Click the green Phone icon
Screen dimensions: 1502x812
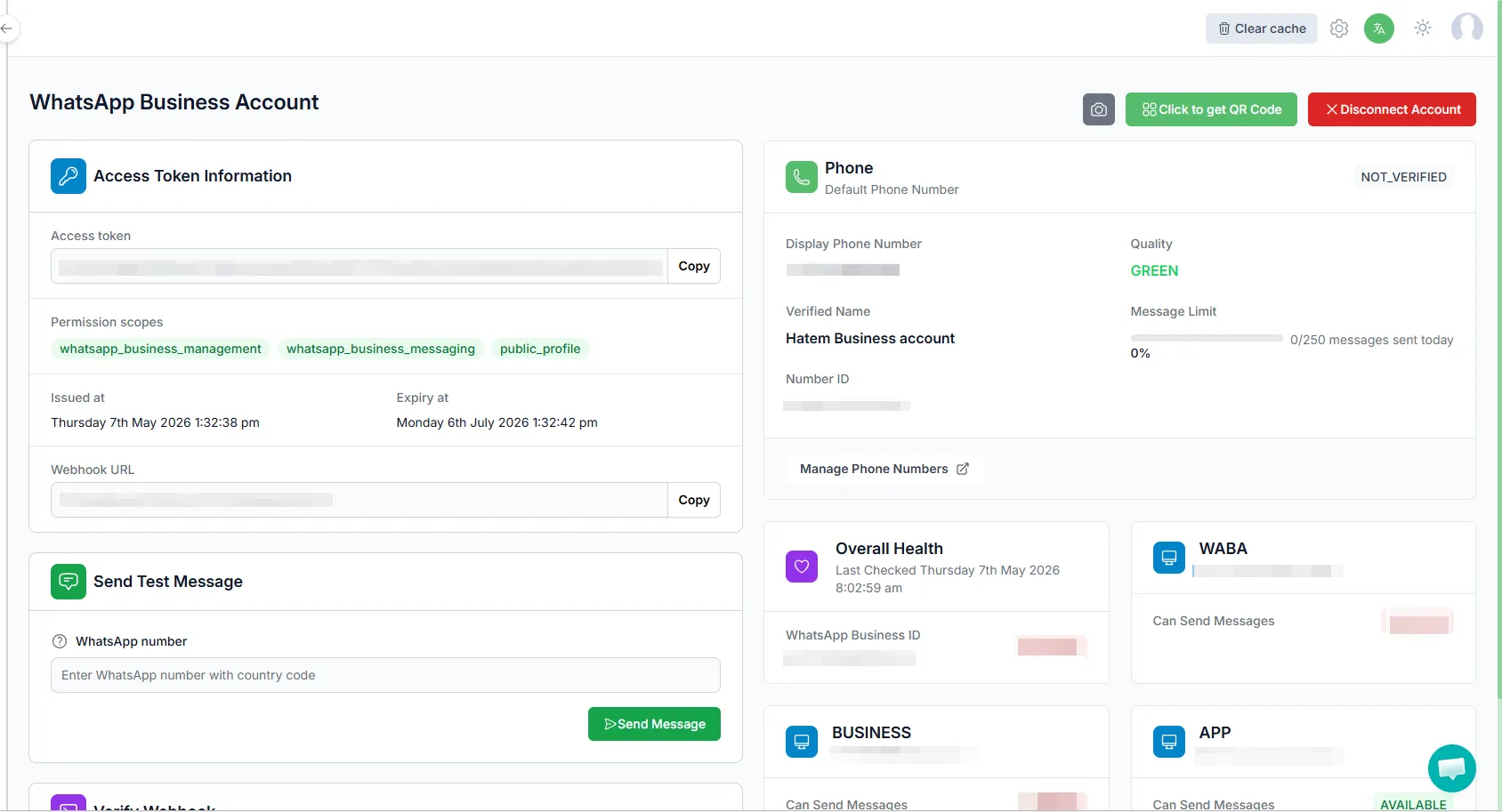802,177
